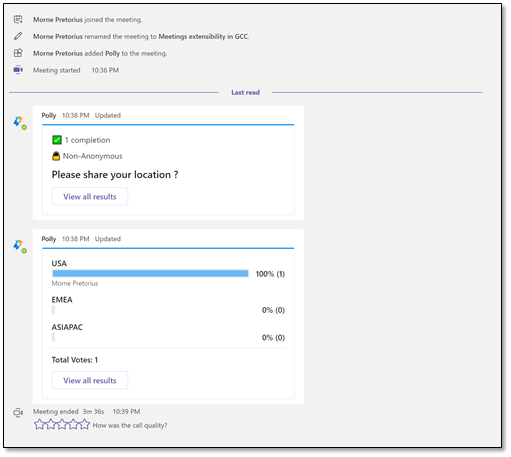Click the app added icon beside Polly
511x457 pixels.
[x=18, y=53]
